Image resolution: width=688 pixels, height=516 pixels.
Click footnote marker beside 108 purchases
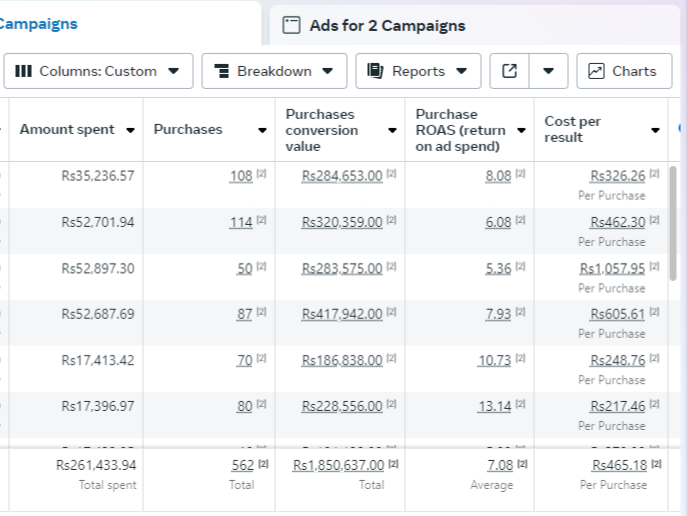click(x=262, y=176)
